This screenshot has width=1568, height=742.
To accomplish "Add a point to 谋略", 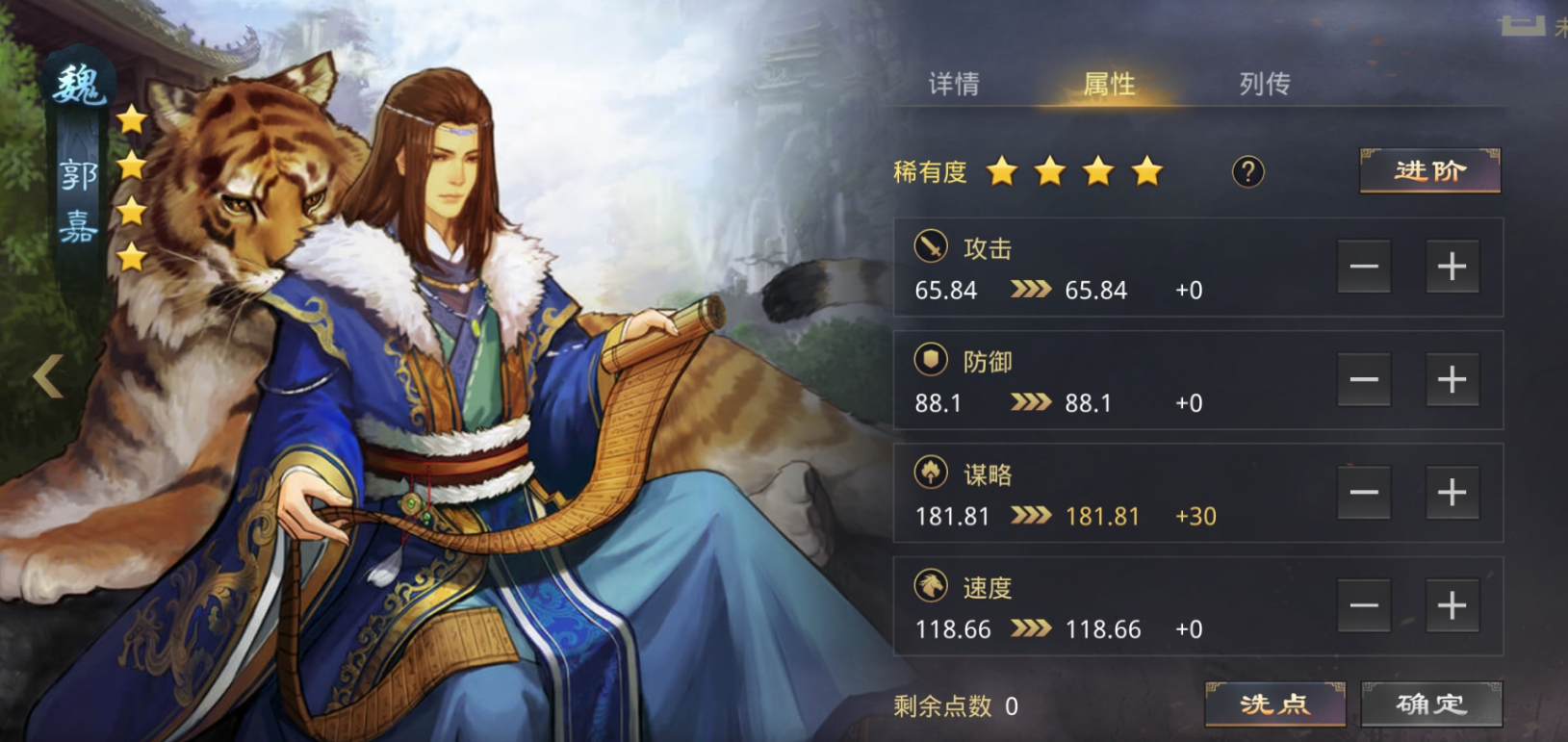I will pyautogui.click(x=1452, y=493).
